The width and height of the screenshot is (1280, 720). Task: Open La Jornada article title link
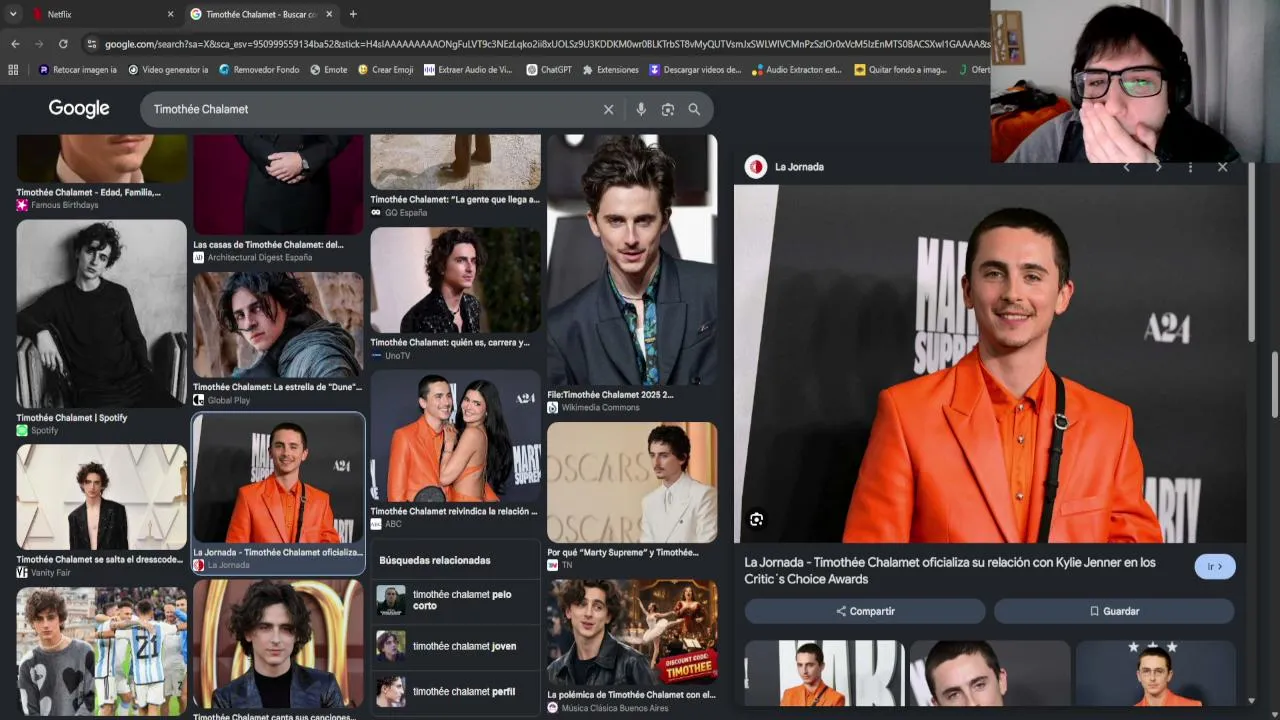(950, 570)
